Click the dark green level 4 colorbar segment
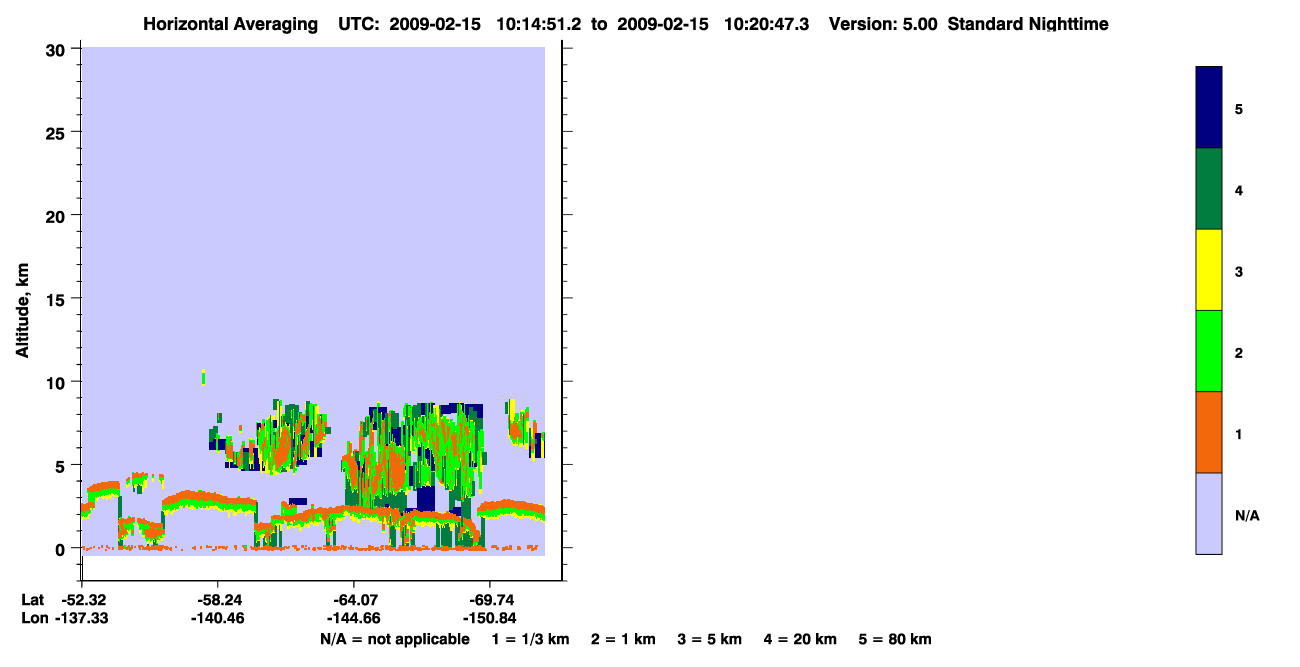1300x667 pixels. tap(1209, 189)
